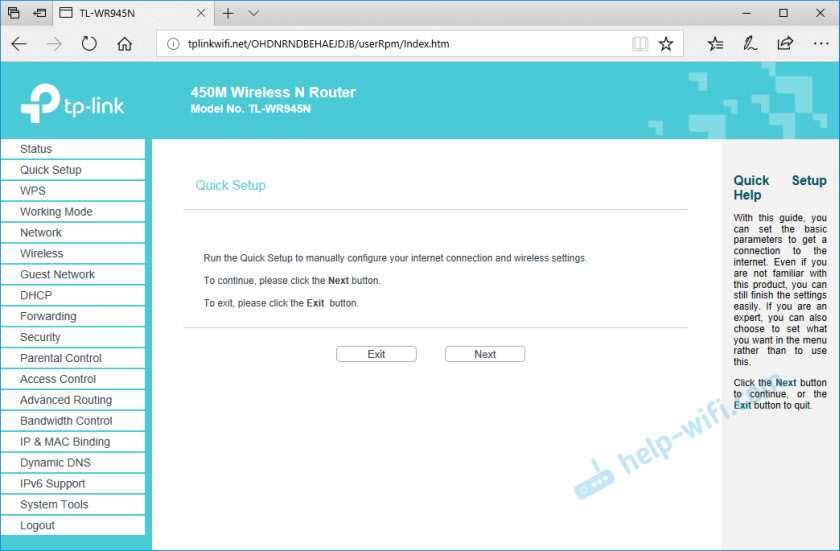Click the Quick Setup page heading

click(x=230, y=185)
